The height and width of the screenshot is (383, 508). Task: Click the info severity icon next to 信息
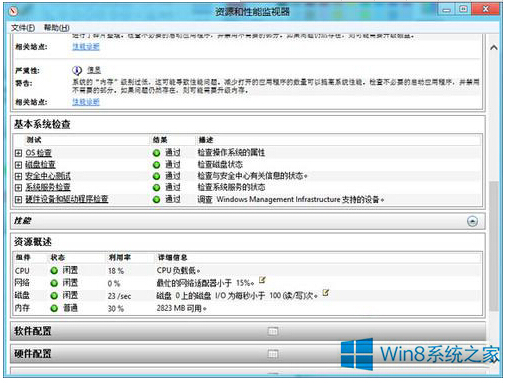pos(77,70)
